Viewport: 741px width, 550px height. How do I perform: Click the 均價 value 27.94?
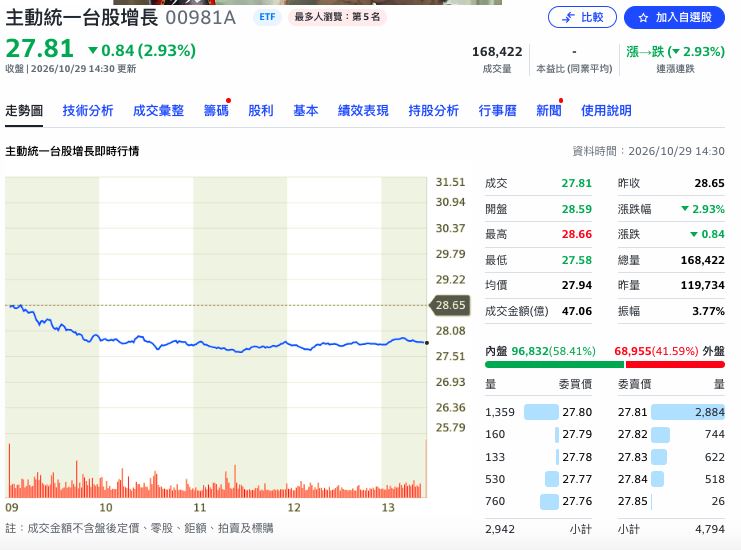(577, 285)
